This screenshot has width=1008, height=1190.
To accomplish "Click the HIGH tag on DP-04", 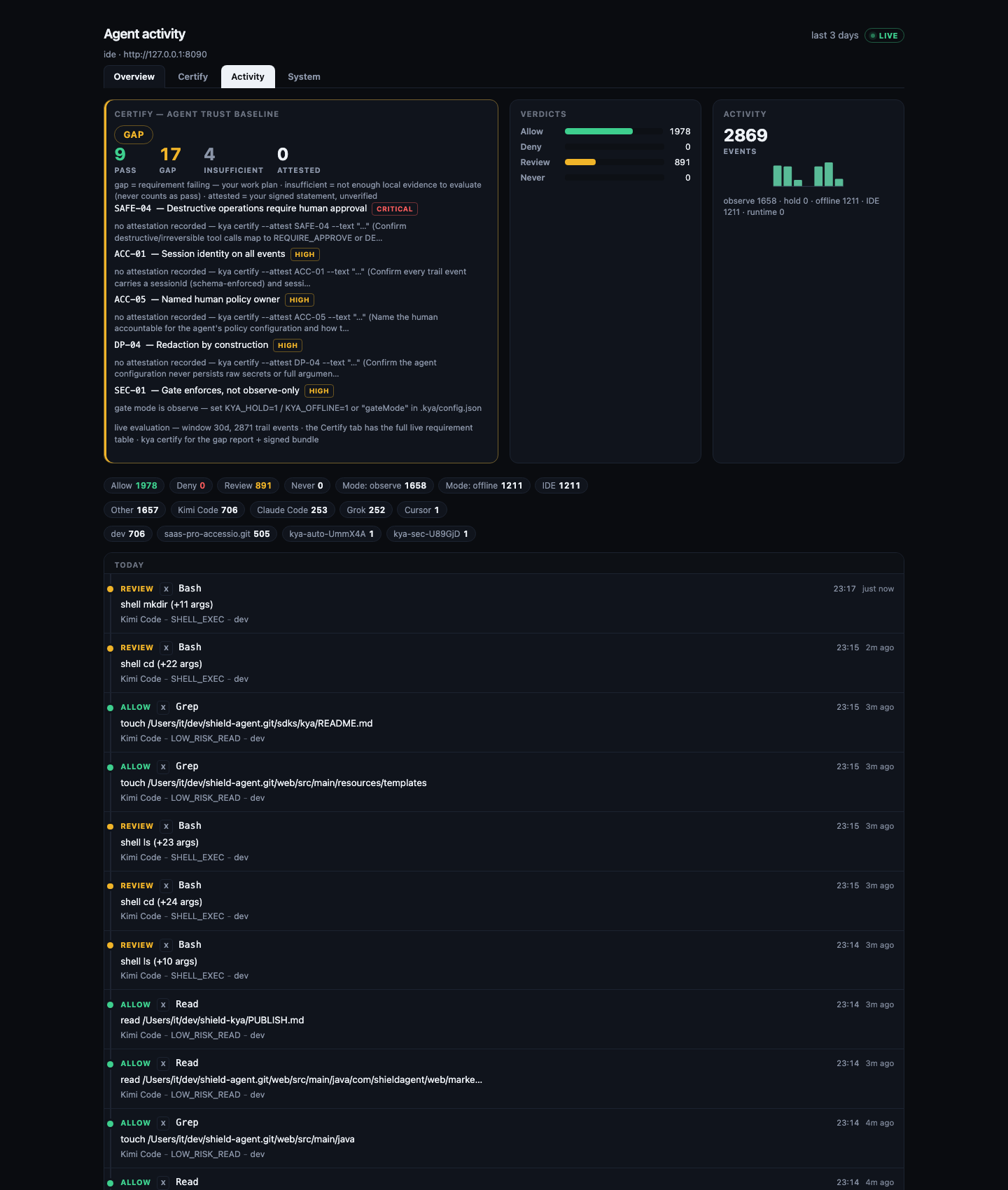I will point(288,345).
